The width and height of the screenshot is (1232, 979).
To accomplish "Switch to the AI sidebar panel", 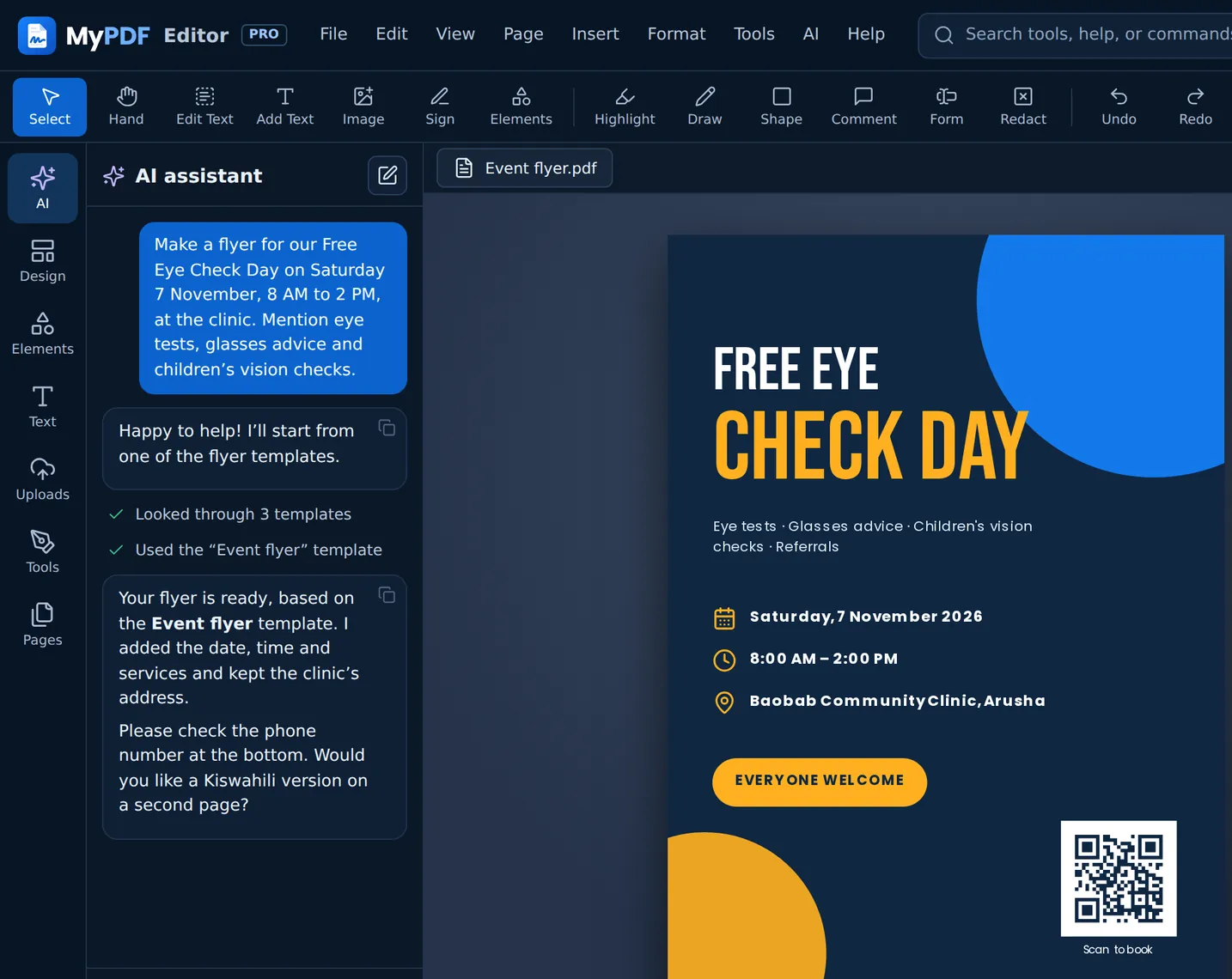I will tap(43, 188).
